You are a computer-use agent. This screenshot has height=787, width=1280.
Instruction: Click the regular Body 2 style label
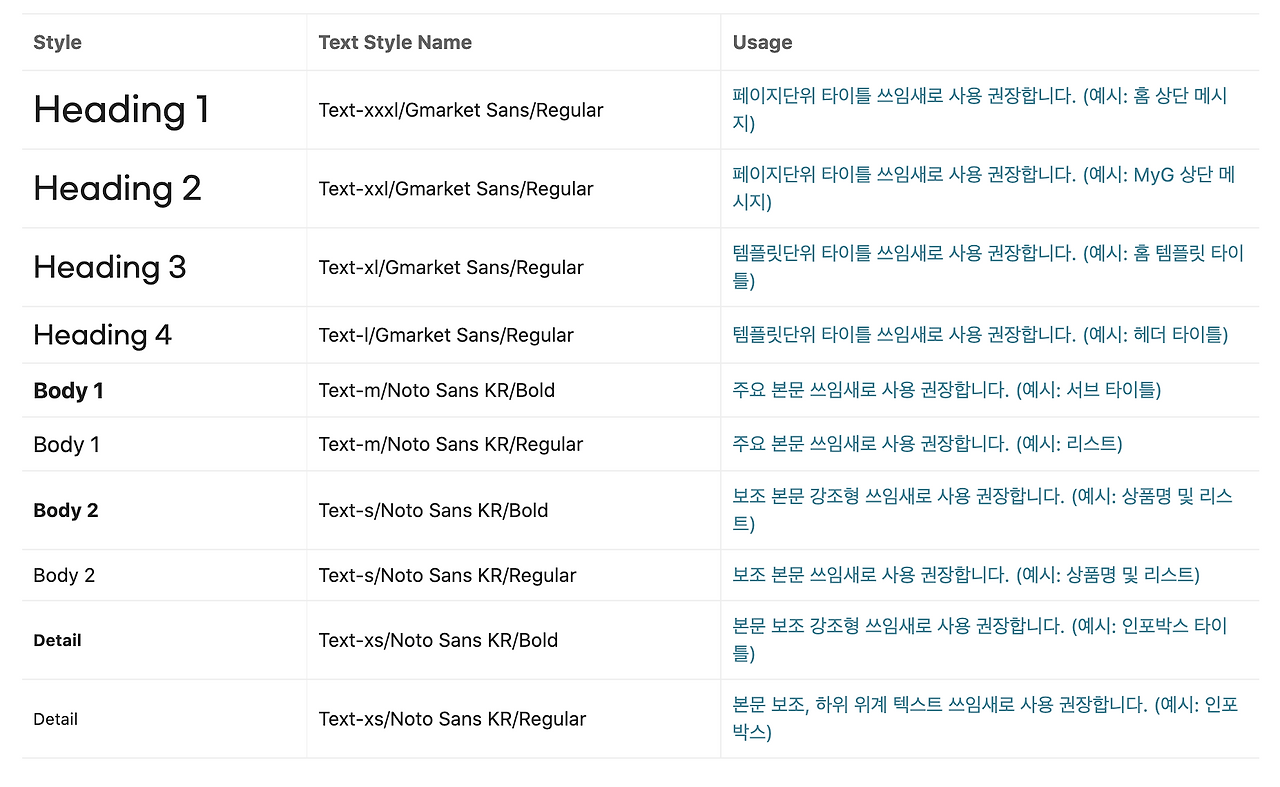[66, 575]
